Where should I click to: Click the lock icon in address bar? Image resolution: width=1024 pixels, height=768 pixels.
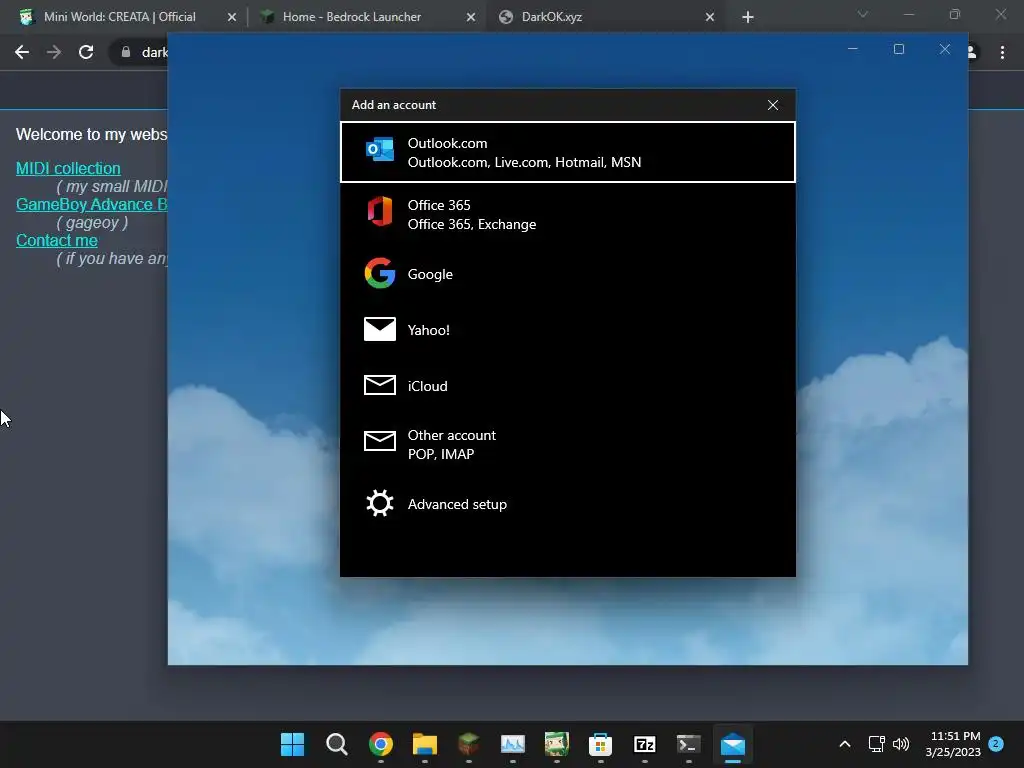126,52
